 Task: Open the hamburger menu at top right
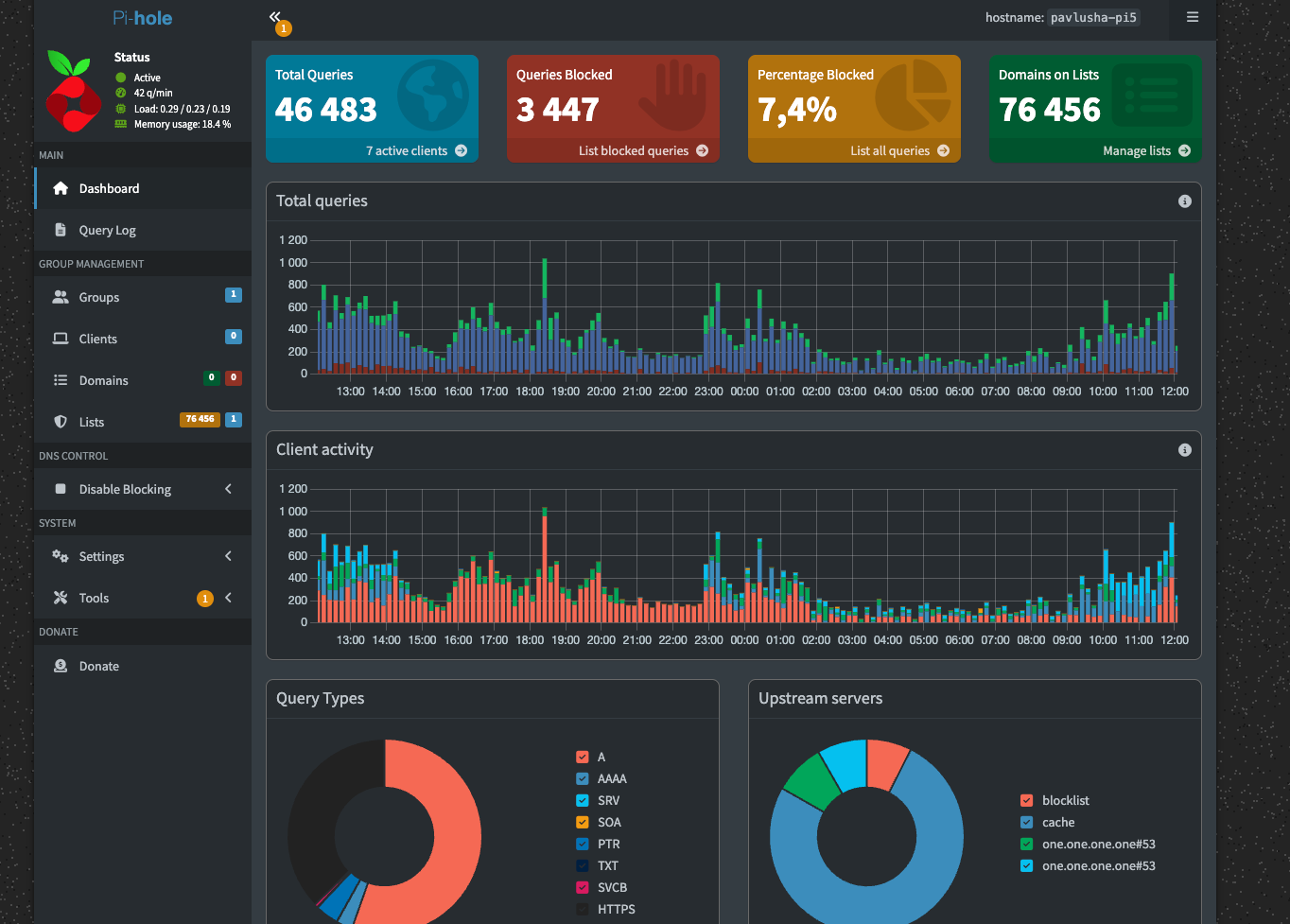pyautogui.click(x=1192, y=19)
